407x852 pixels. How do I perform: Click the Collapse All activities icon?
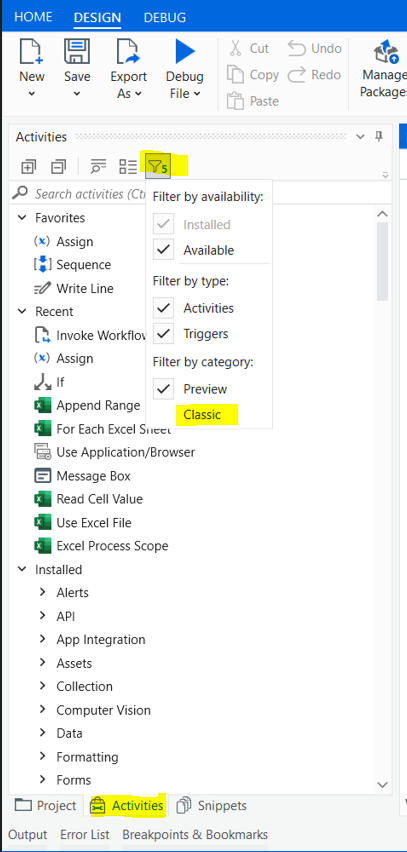click(x=58, y=167)
